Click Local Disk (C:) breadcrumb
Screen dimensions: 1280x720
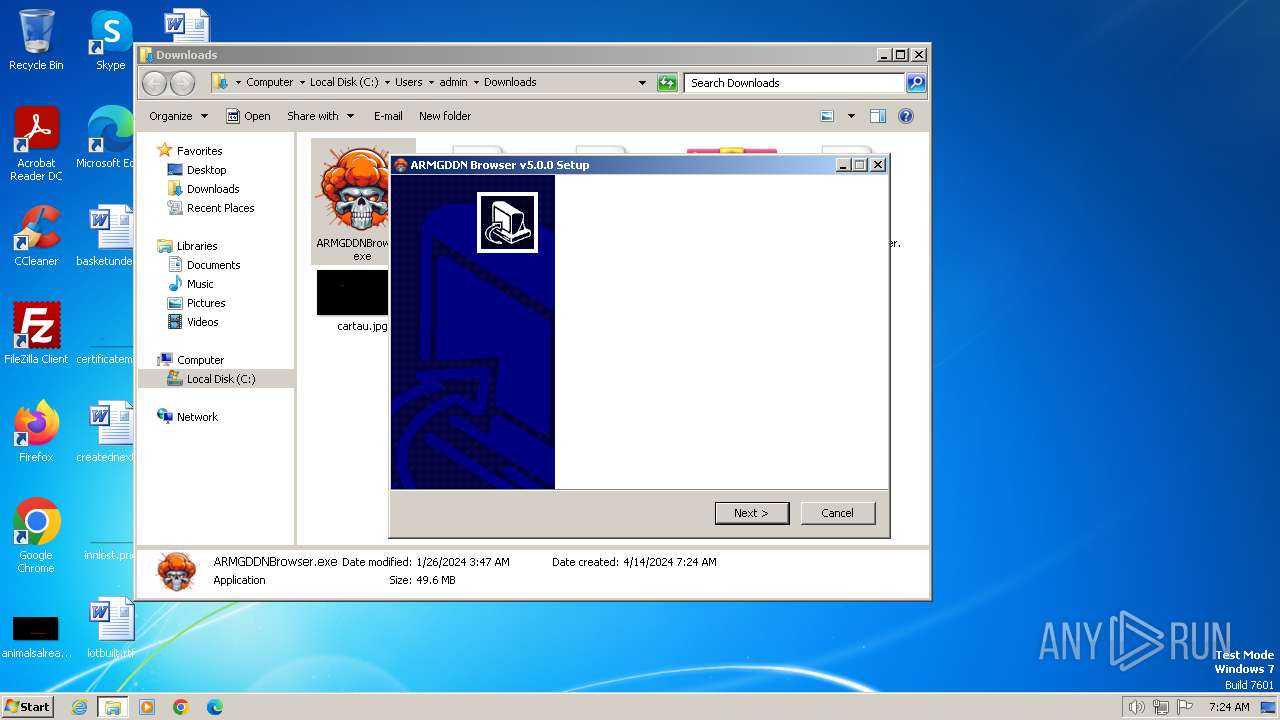point(344,83)
